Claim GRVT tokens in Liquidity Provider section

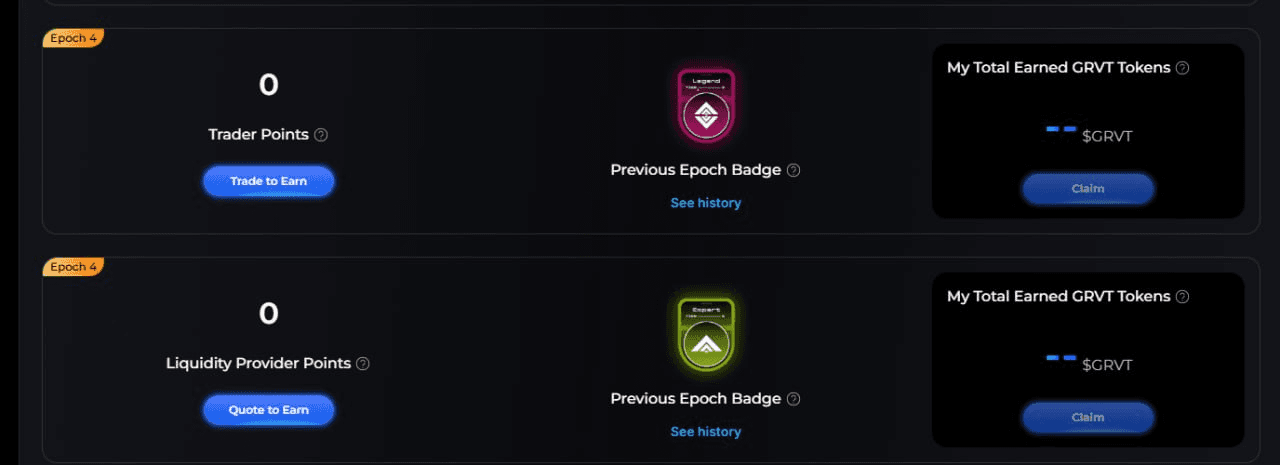click(x=1088, y=417)
